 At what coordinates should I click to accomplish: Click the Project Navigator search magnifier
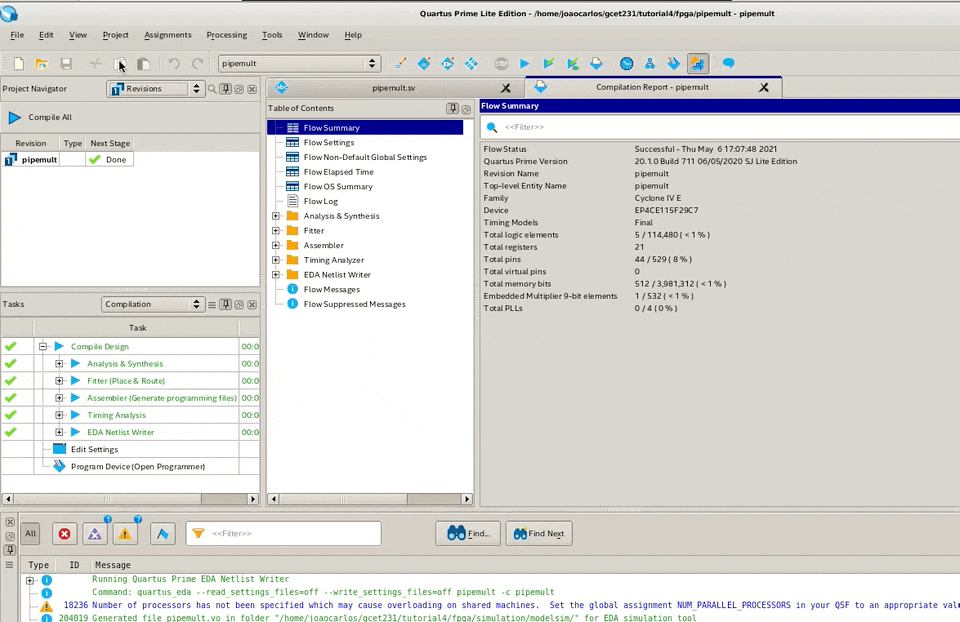[212, 89]
